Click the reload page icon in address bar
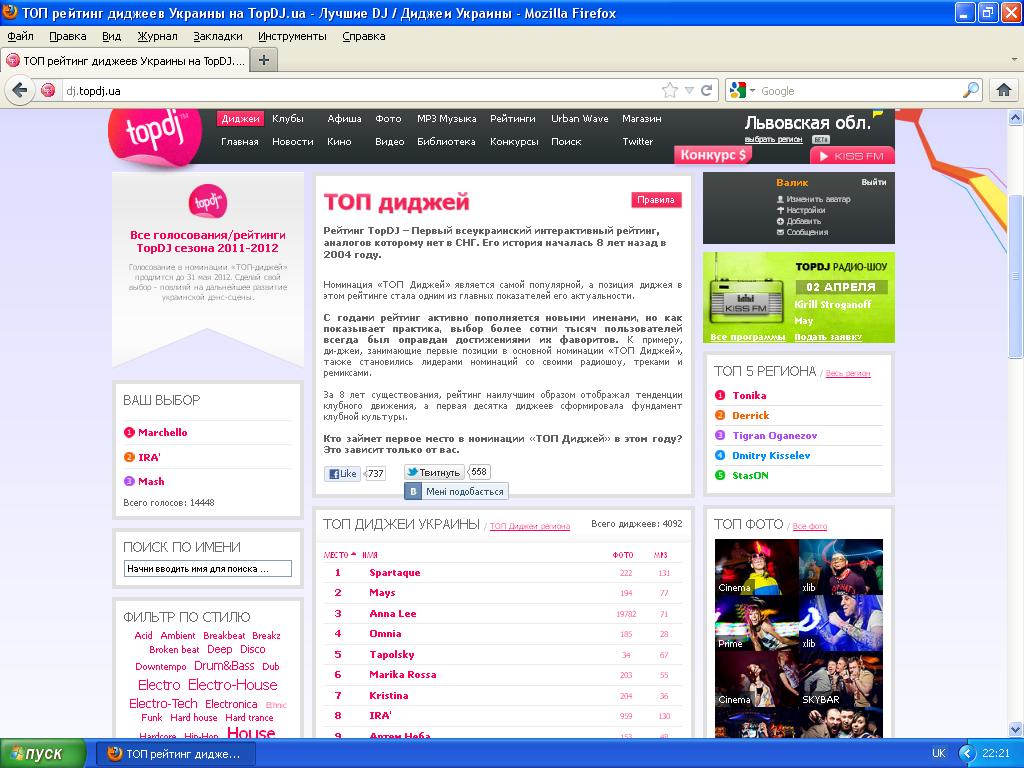1024x768 pixels. pyautogui.click(x=706, y=91)
